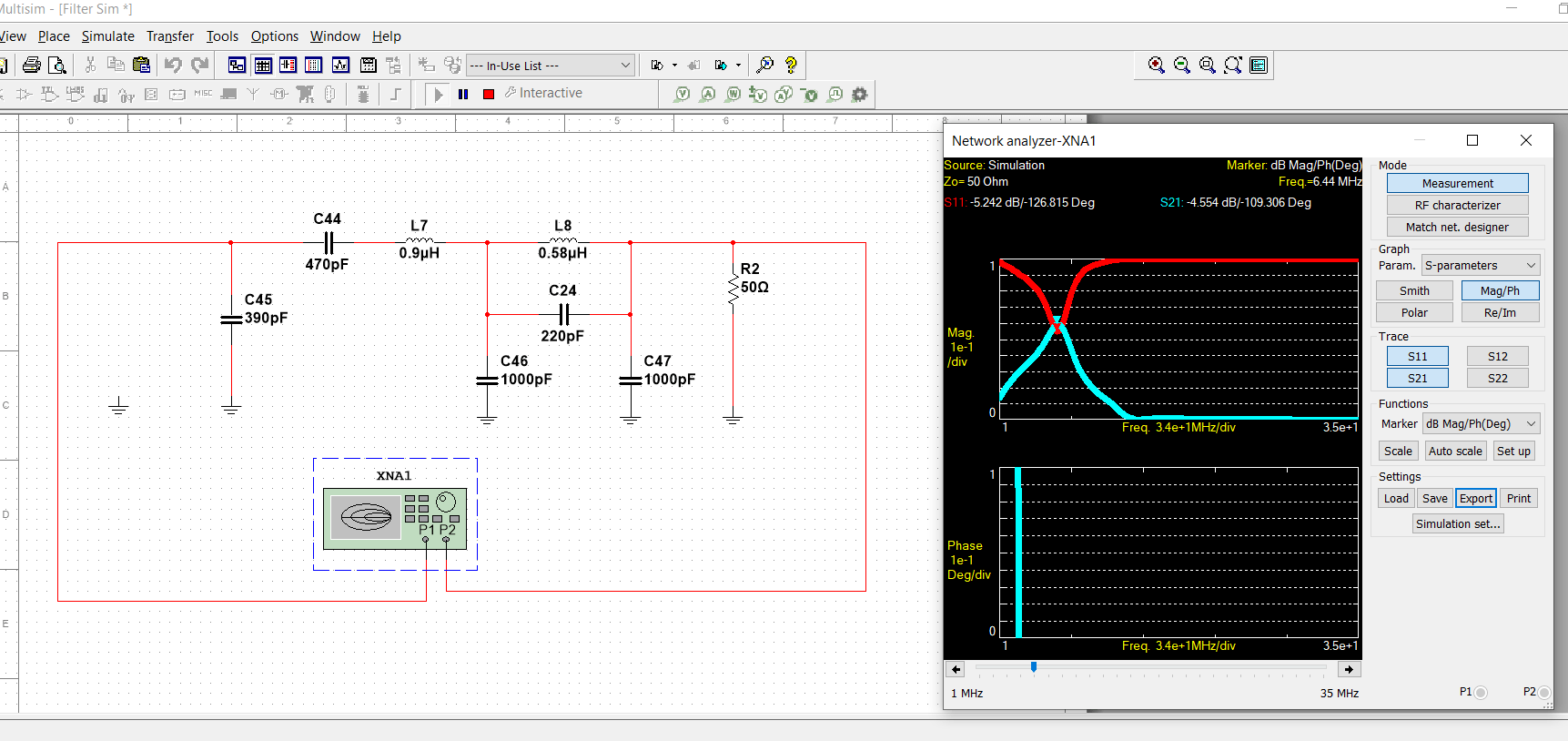Viewport: 1568px width, 741px height.
Task: Run the simulation with the play button
Action: (438, 94)
